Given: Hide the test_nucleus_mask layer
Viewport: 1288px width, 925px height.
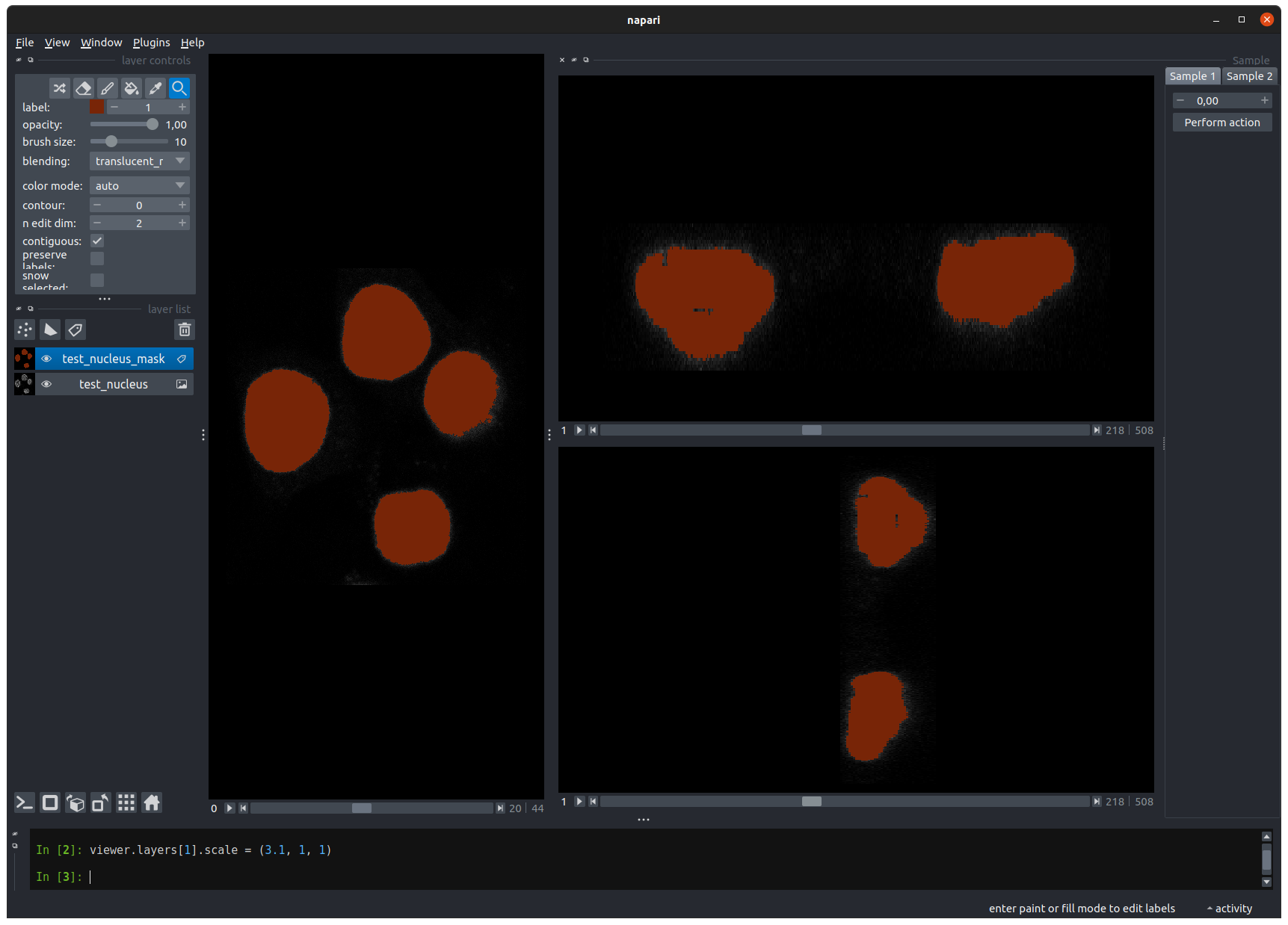Looking at the screenshot, I should 46,359.
